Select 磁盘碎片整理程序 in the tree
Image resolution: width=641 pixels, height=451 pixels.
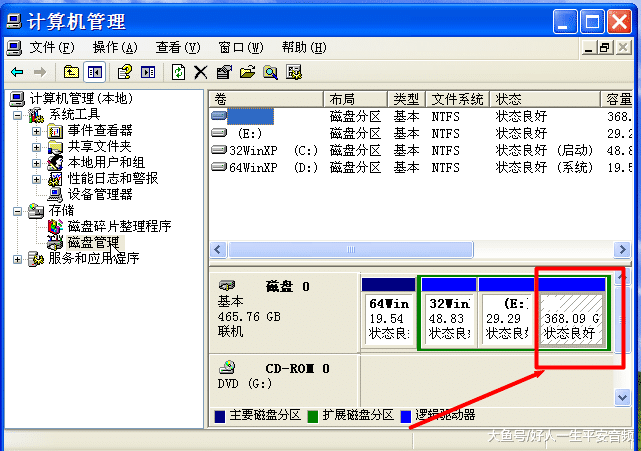[119, 226]
